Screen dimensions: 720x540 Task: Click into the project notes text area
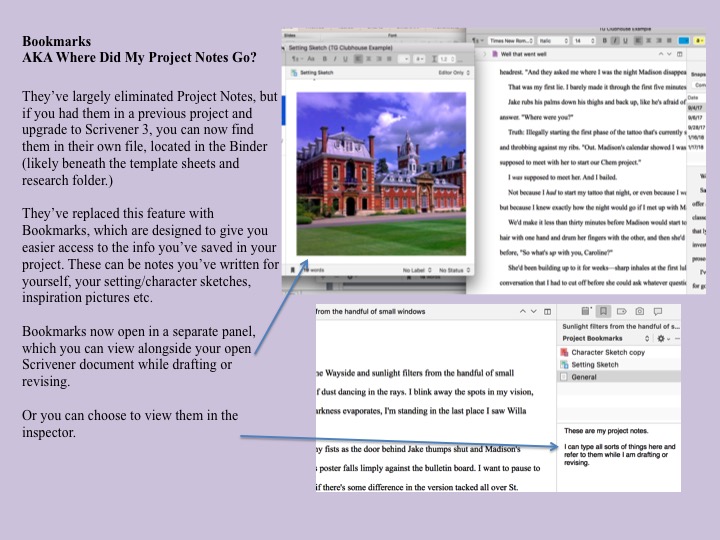tap(619, 457)
